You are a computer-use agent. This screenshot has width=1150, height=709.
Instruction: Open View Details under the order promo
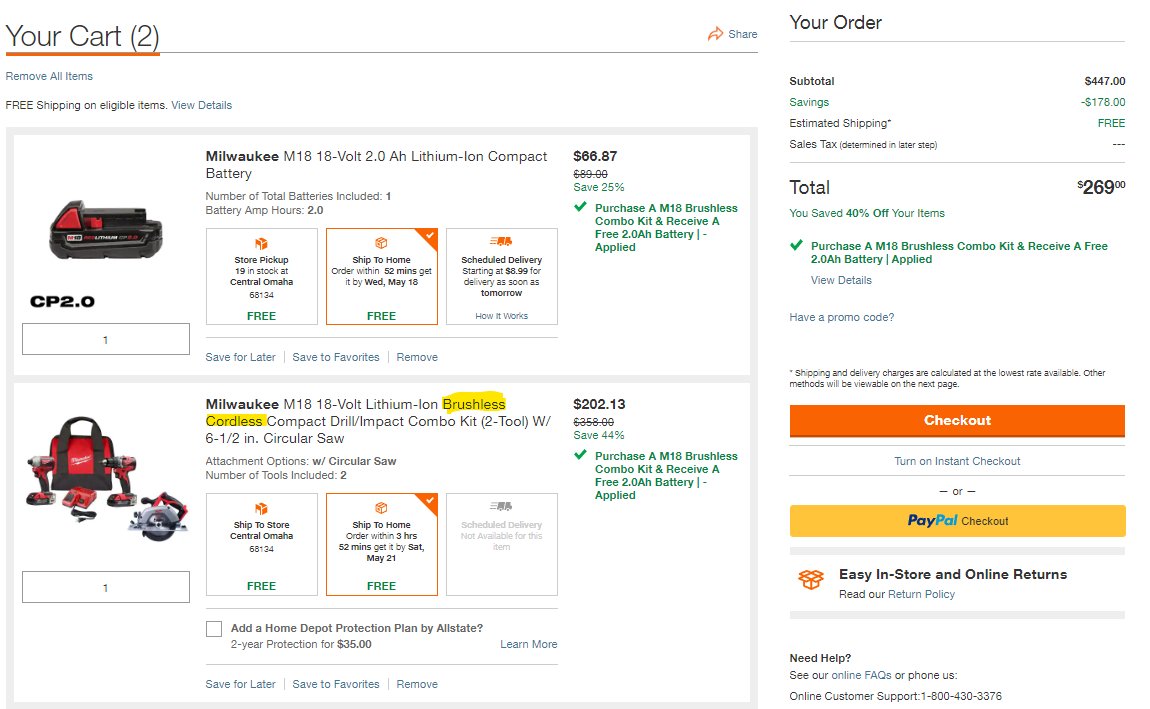point(841,280)
